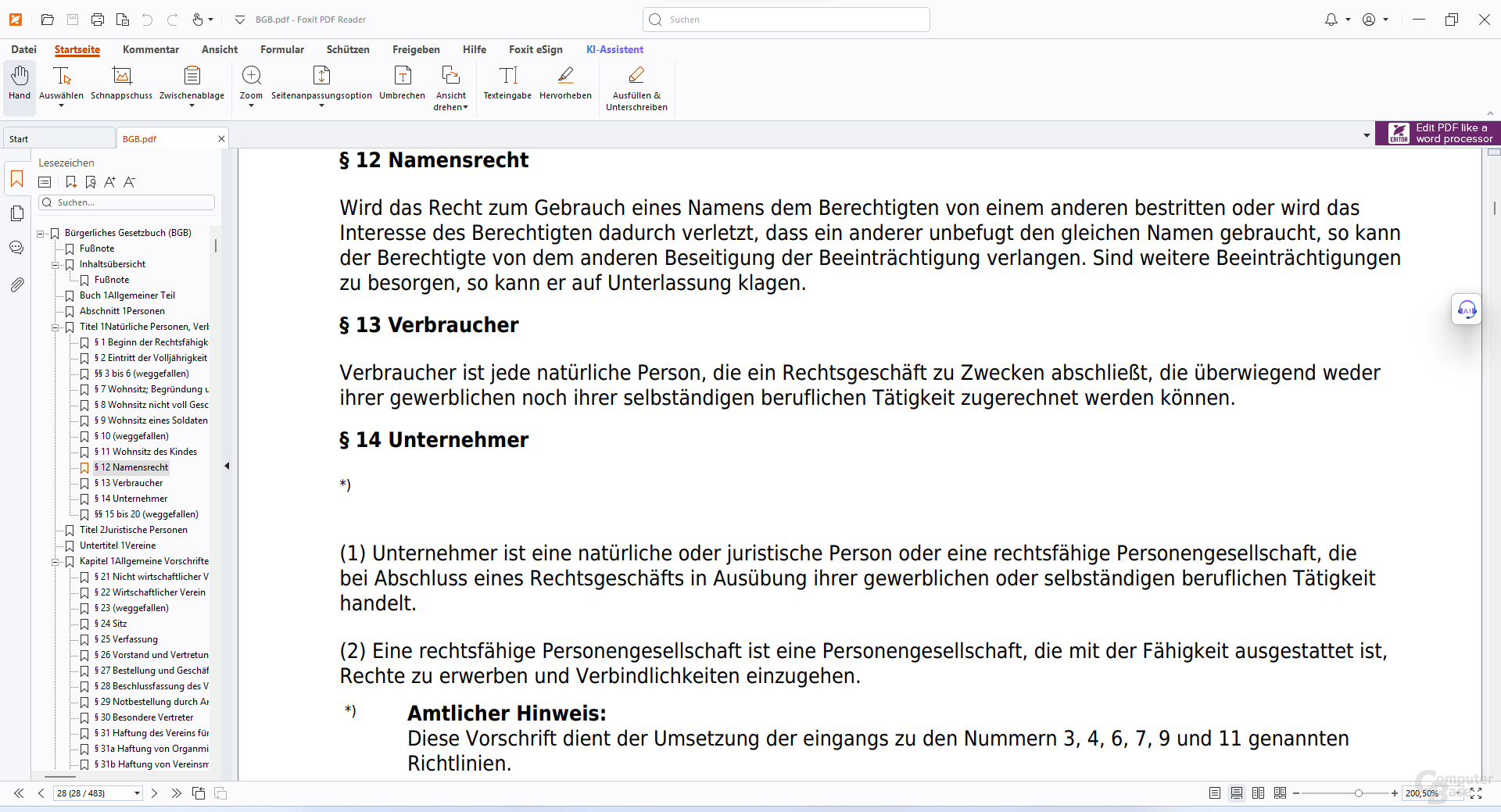Open the Auswählen dropdown arrow
This screenshot has height=812, width=1501.
61,106
